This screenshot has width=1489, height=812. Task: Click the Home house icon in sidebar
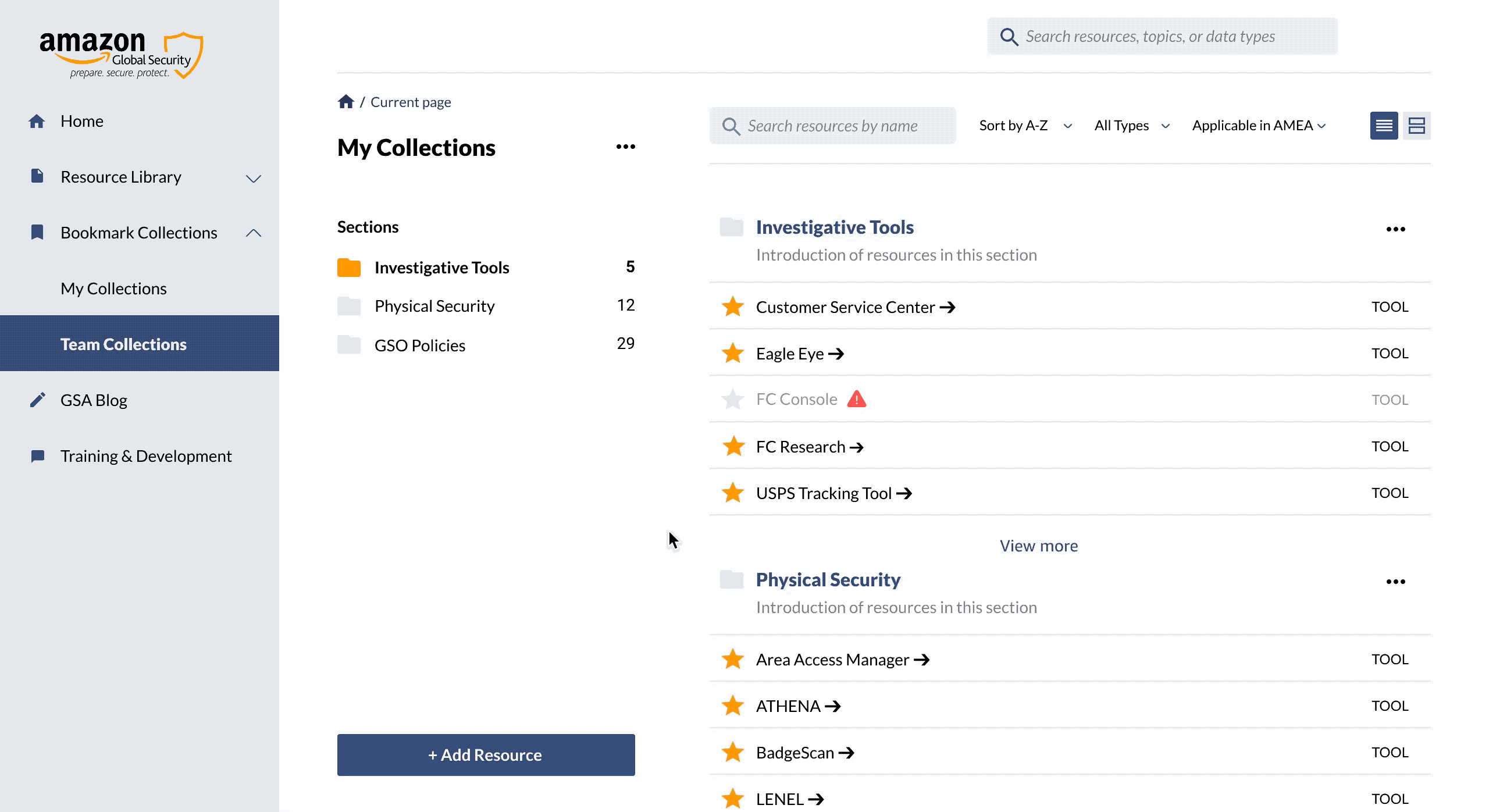click(x=37, y=121)
